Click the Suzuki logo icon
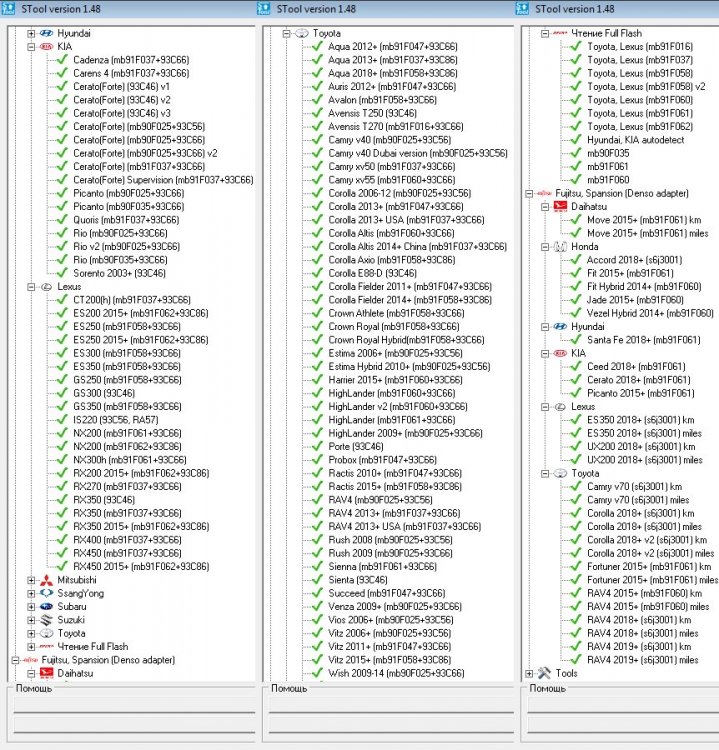The width and height of the screenshot is (719, 750). 46,620
